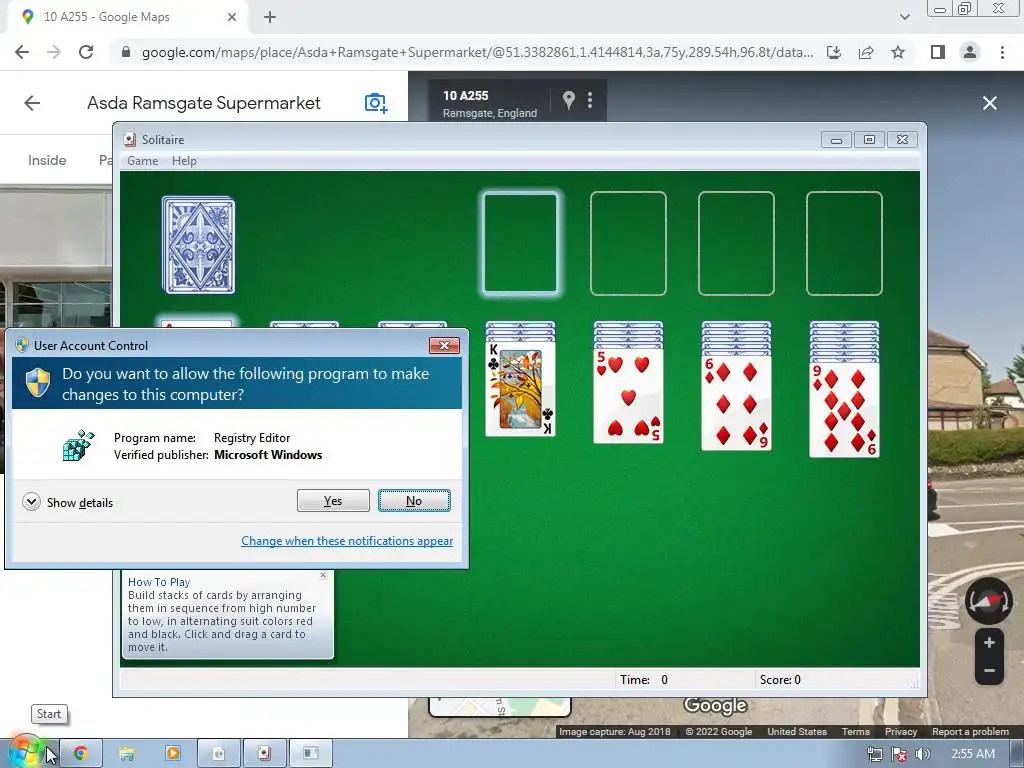Image resolution: width=1024 pixels, height=768 pixels.
Task: Open the Game menu in Solitaire
Action: [142, 161]
